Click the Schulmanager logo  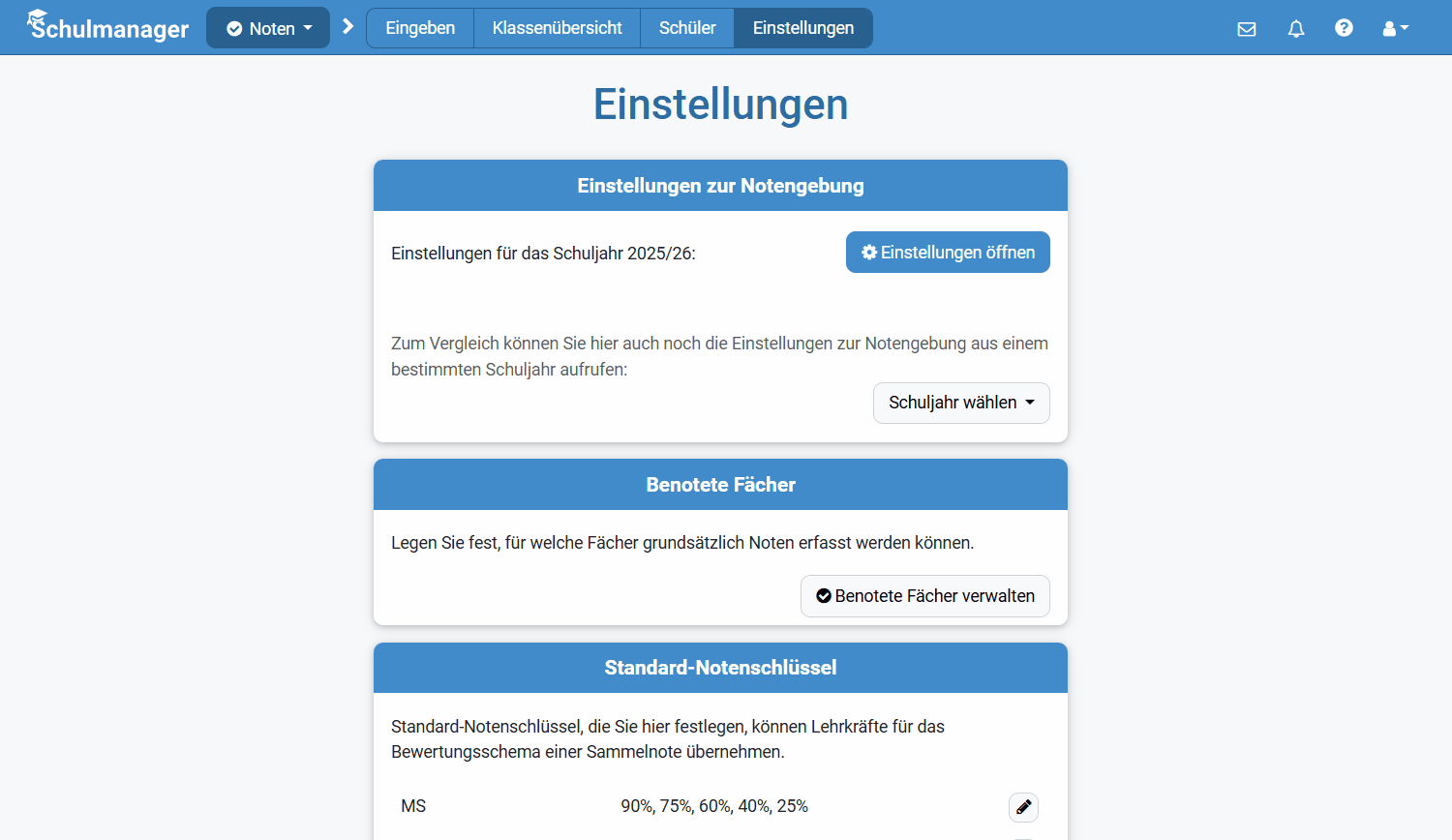pyautogui.click(x=106, y=27)
